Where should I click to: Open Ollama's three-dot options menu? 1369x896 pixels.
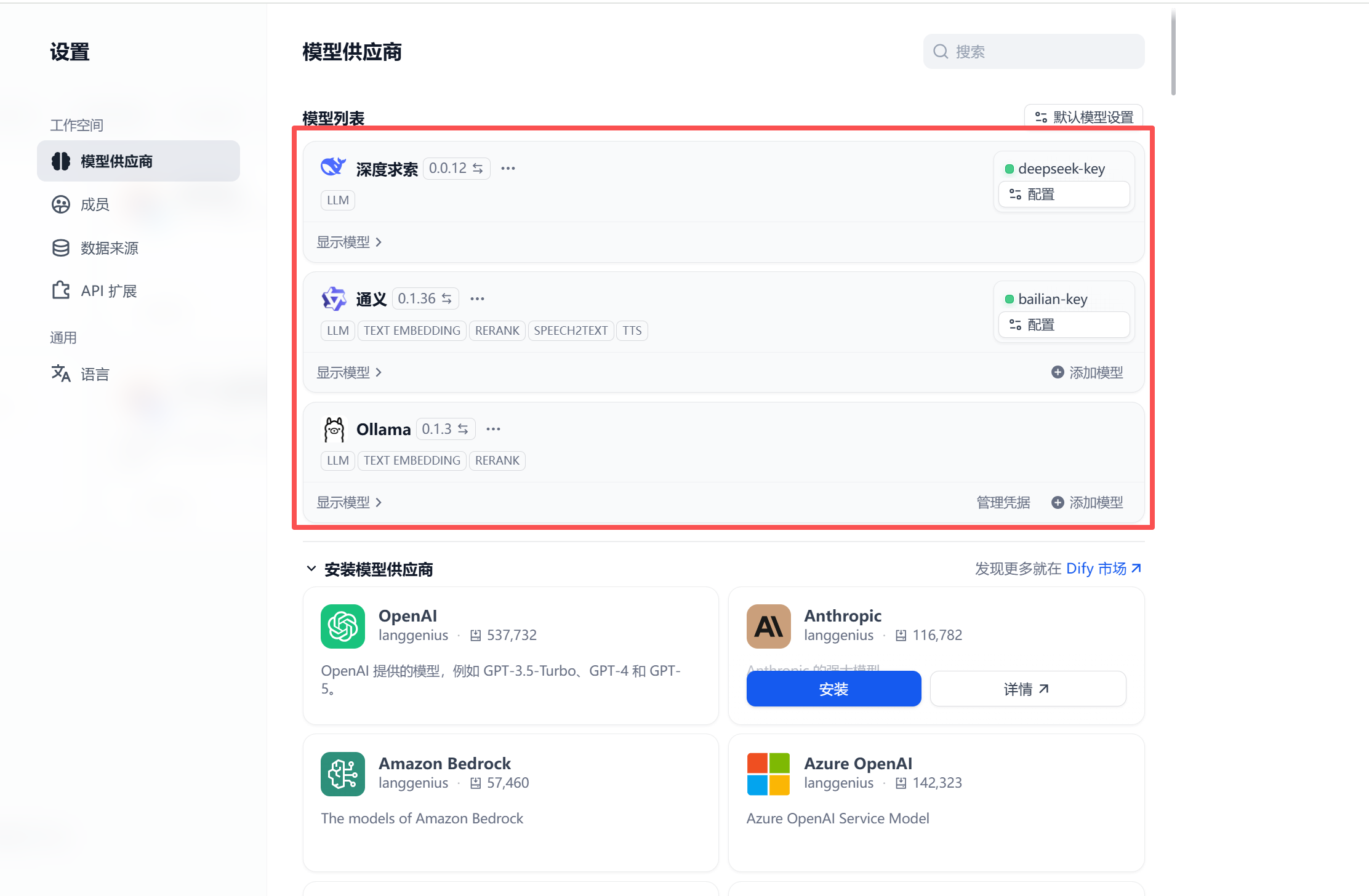[493, 430]
